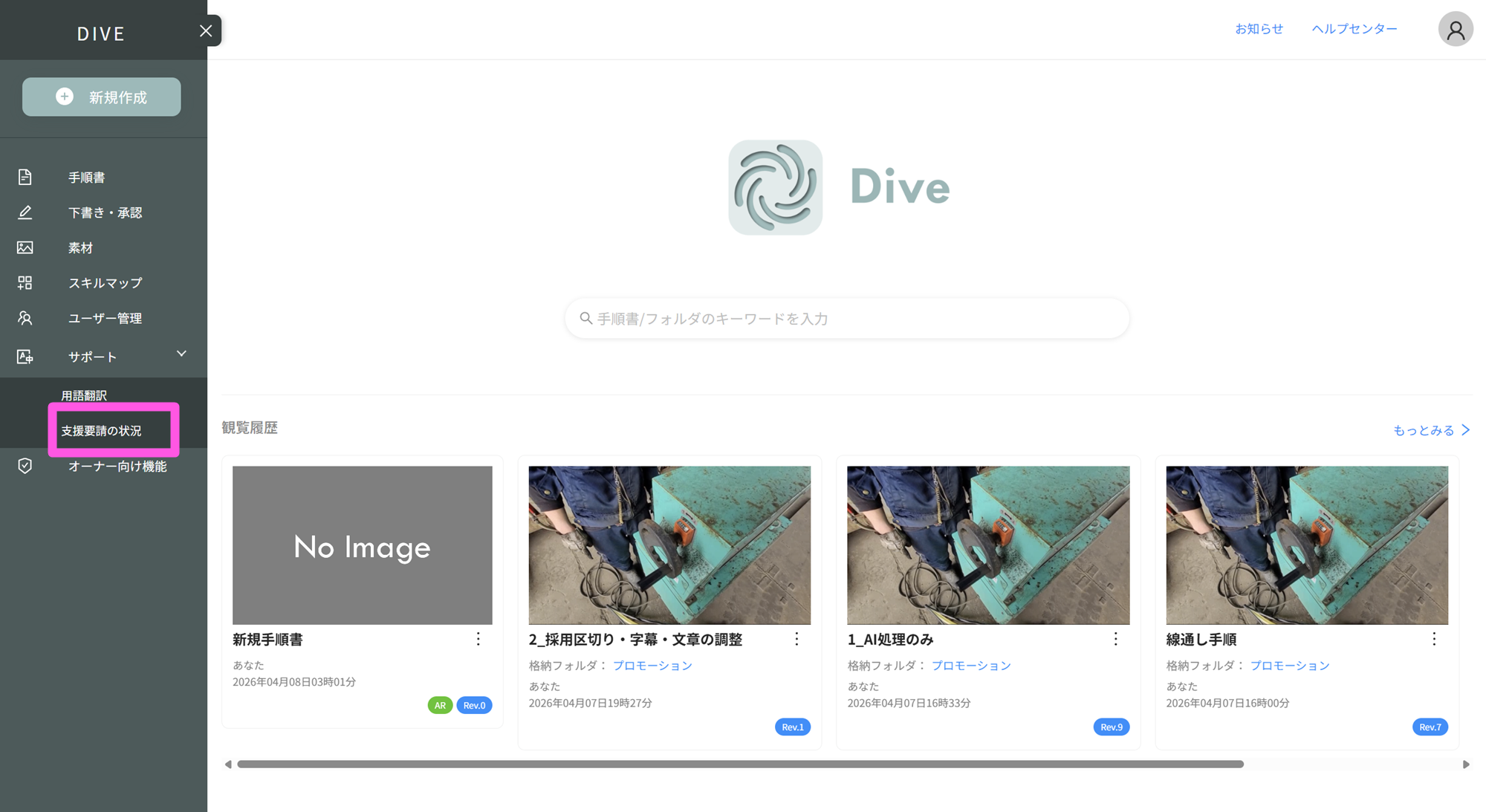Click the 手順書/フォルダ keyword search field
The width and height of the screenshot is (1486, 812).
point(847,319)
